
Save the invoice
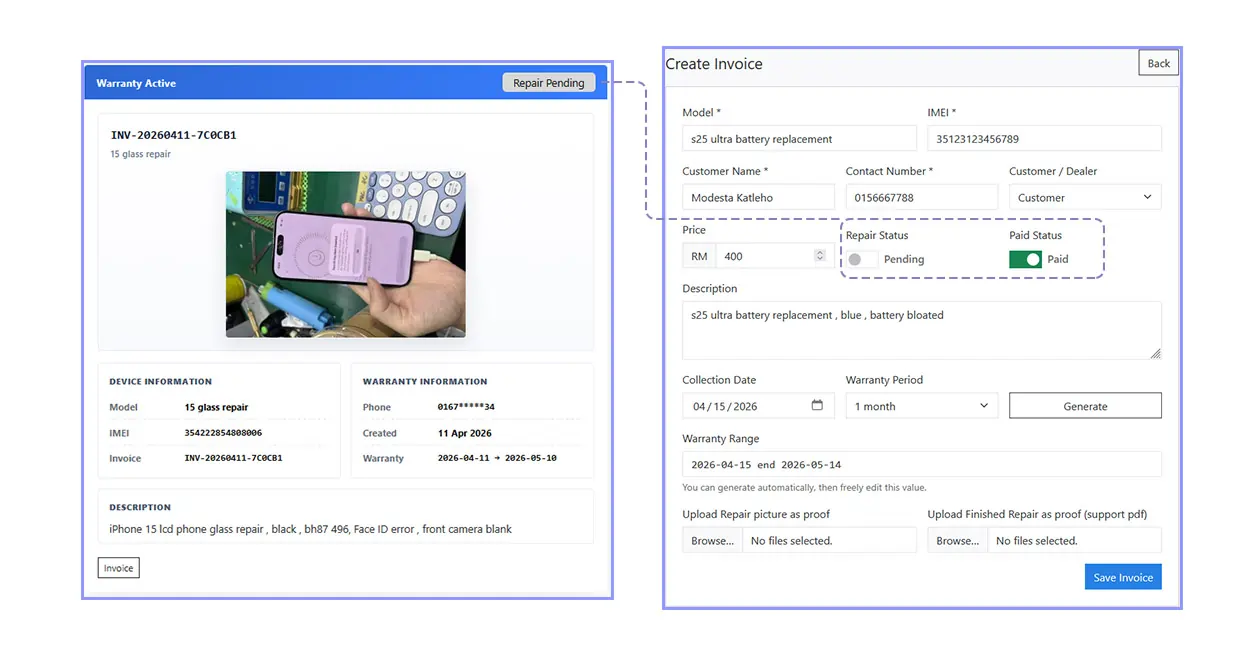1123,576
